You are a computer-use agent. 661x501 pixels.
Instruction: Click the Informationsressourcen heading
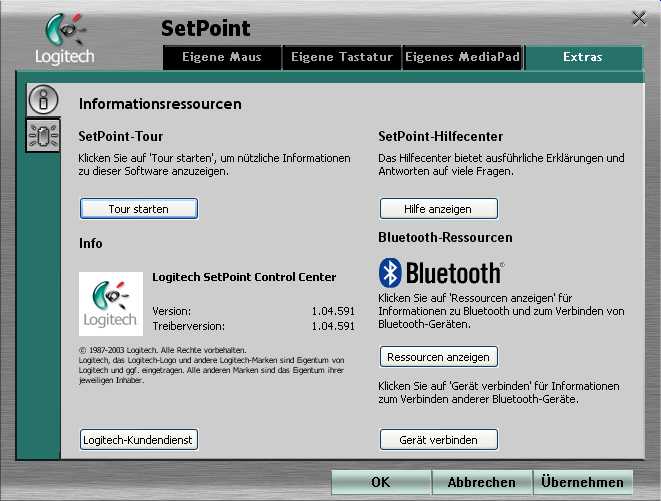160,104
